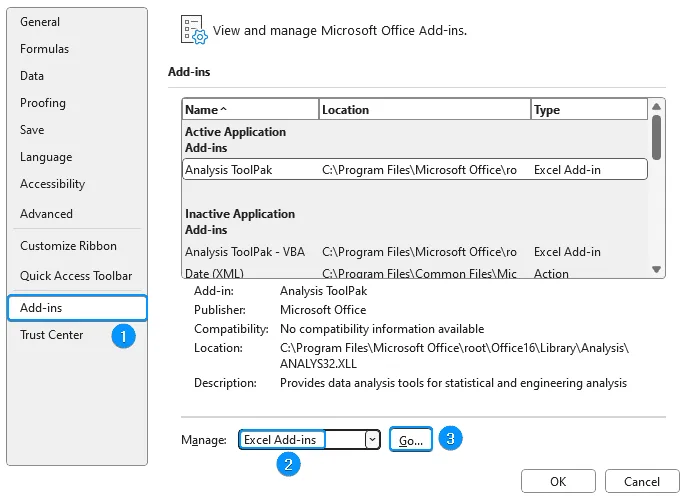Click the Type column header
Screen dimensions: 686x500
click(589, 110)
